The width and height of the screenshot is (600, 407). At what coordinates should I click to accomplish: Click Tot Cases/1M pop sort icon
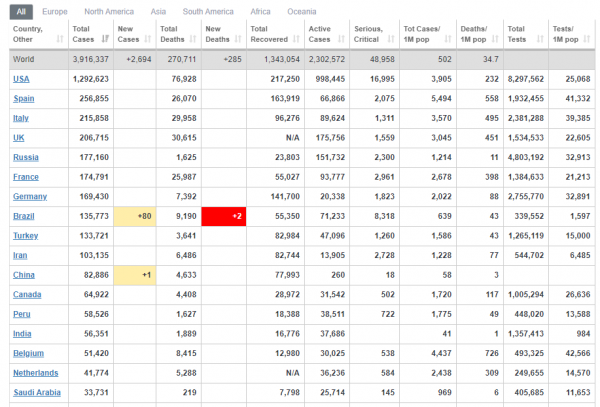coord(448,39)
